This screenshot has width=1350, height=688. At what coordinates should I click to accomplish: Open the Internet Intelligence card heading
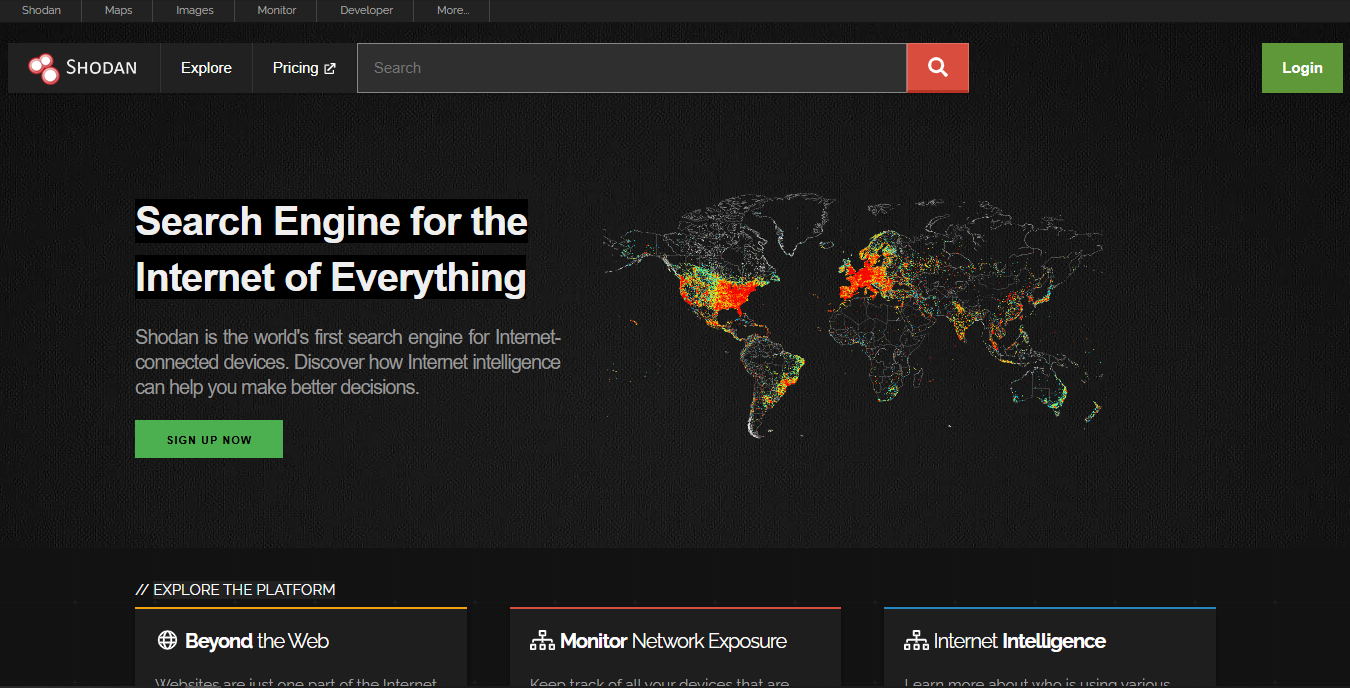tap(1019, 641)
